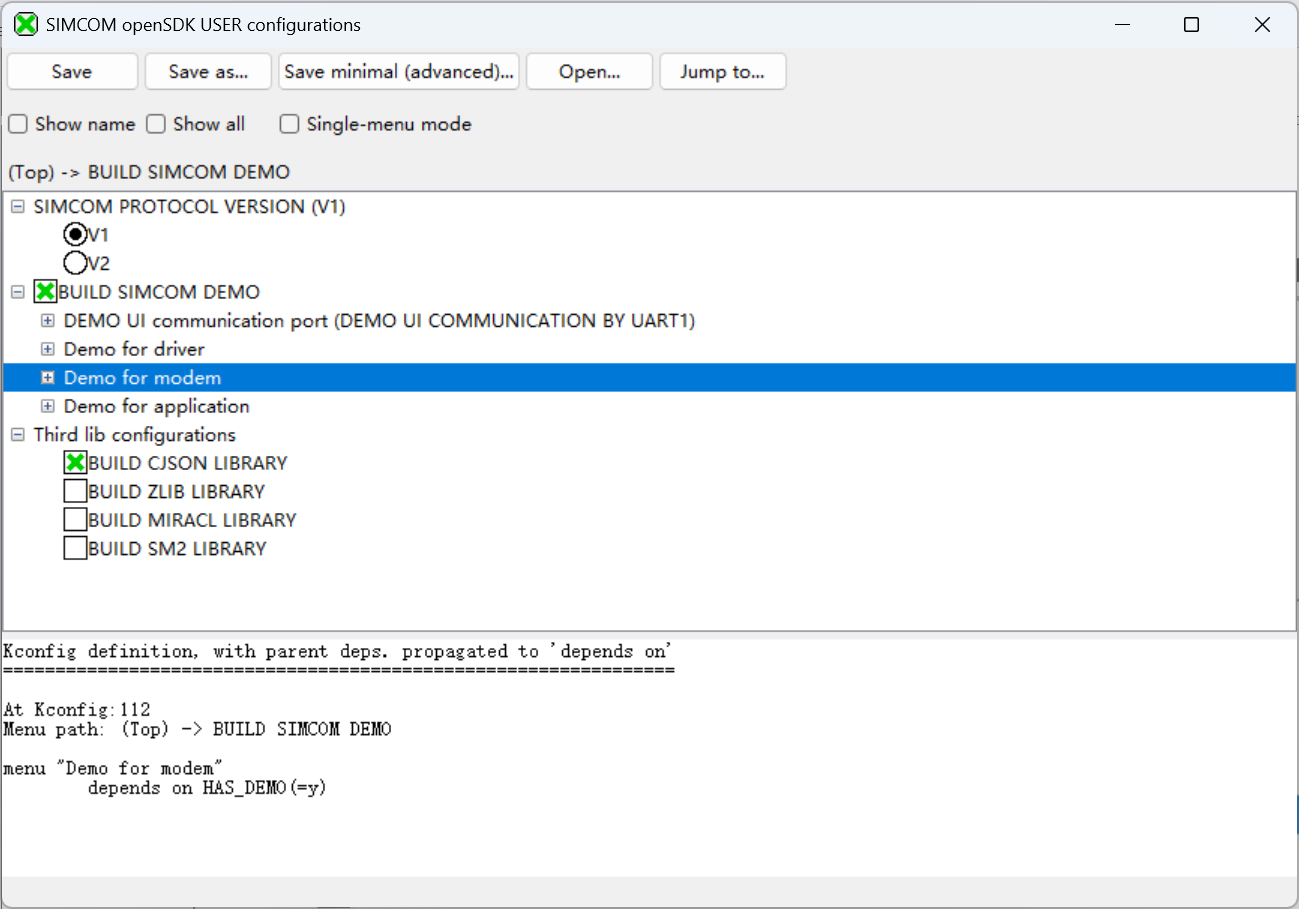Expand the Demo for driver node
This screenshot has width=1299, height=909.
(x=47, y=349)
